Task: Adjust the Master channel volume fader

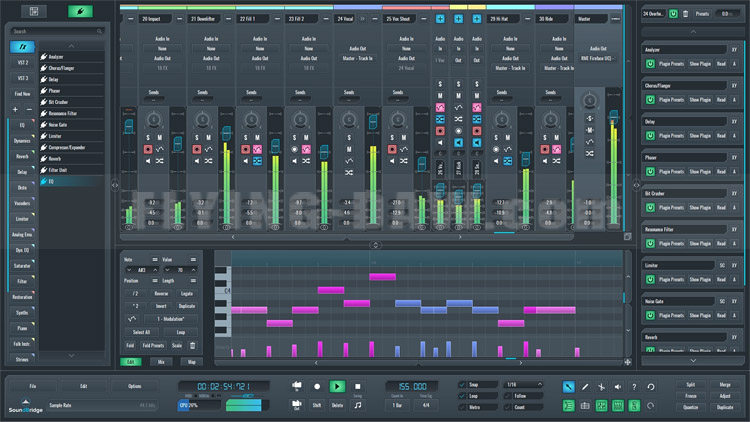Action: point(614,116)
